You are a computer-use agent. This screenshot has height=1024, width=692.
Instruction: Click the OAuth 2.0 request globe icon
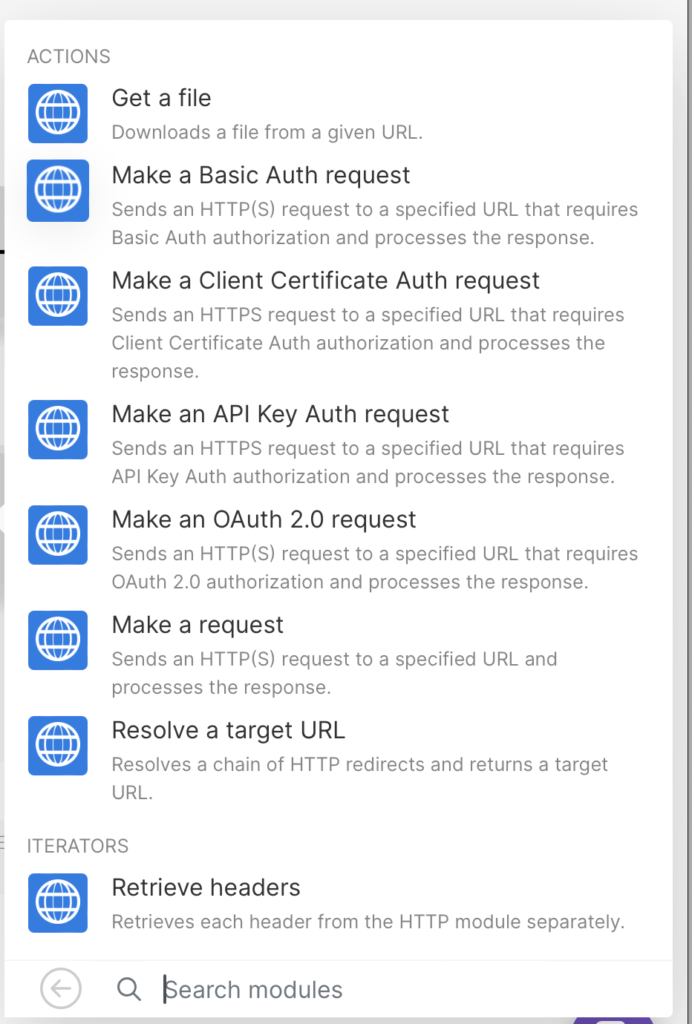(58, 535)
